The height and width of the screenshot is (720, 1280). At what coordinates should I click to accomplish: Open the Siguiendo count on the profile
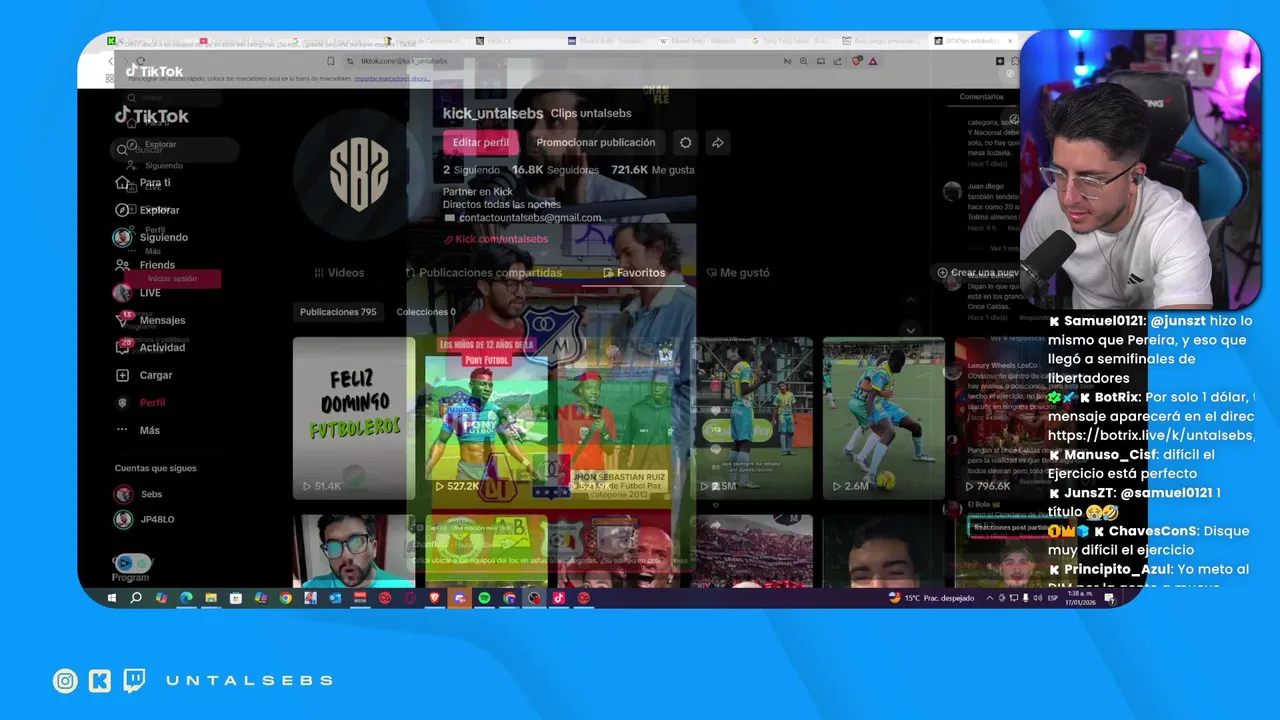pos(471,170)
